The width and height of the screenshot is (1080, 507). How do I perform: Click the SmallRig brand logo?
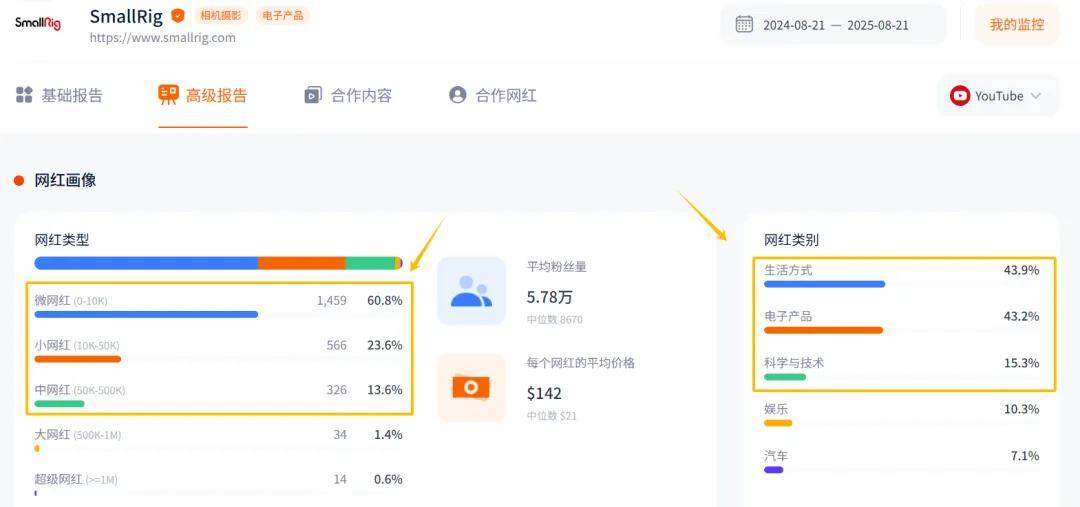[x=38, y=22]
